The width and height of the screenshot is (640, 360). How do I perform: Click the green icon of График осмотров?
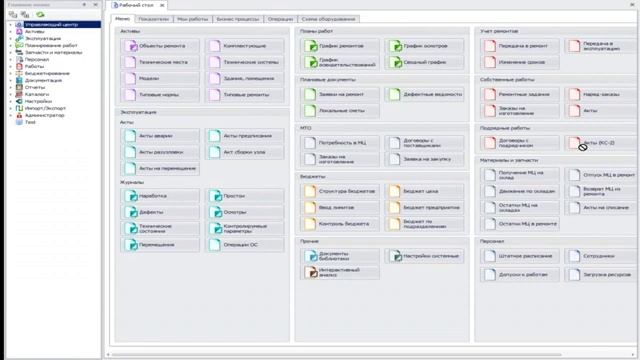[395, 46]
